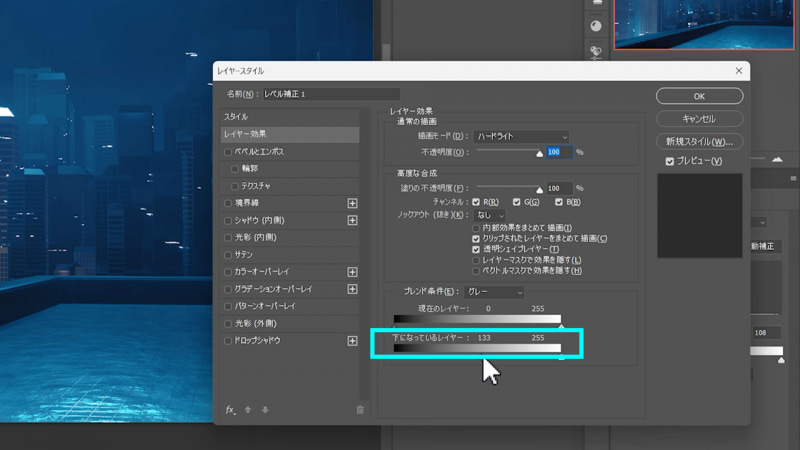Enable テクスチャ checkbox
Viewport: 800px width, 450px height.
pos(235,186)
